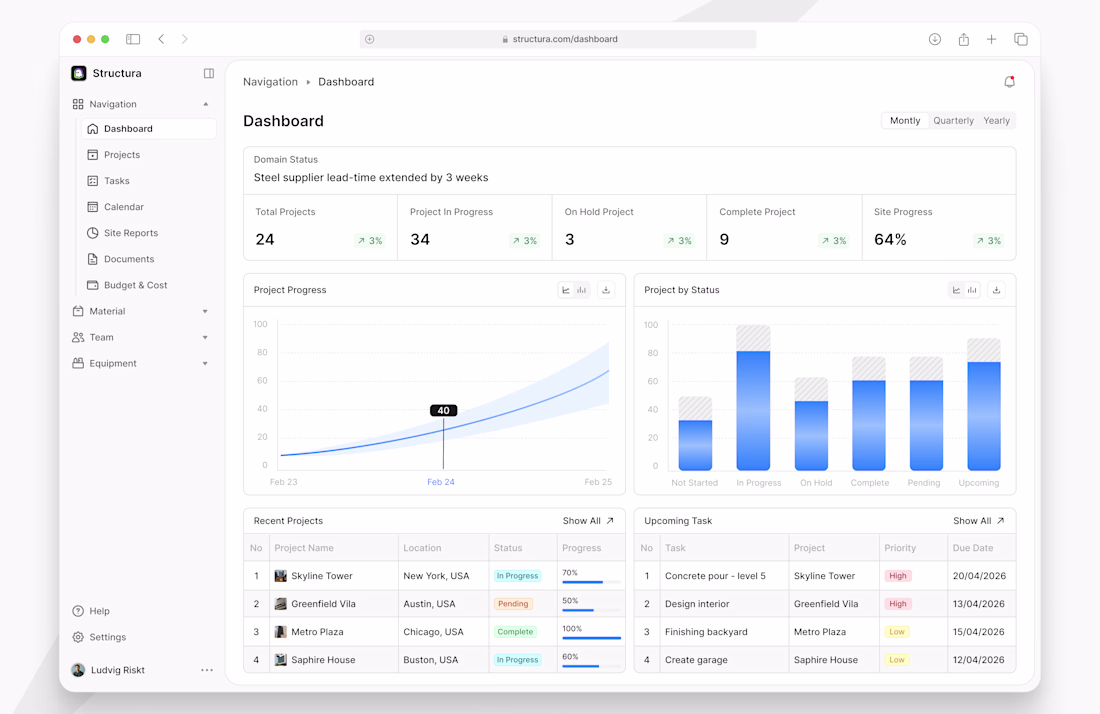Screen dimensions: 1100x714
Task: Click High priority badge on Concrete pour task
Action: [898, 576]
